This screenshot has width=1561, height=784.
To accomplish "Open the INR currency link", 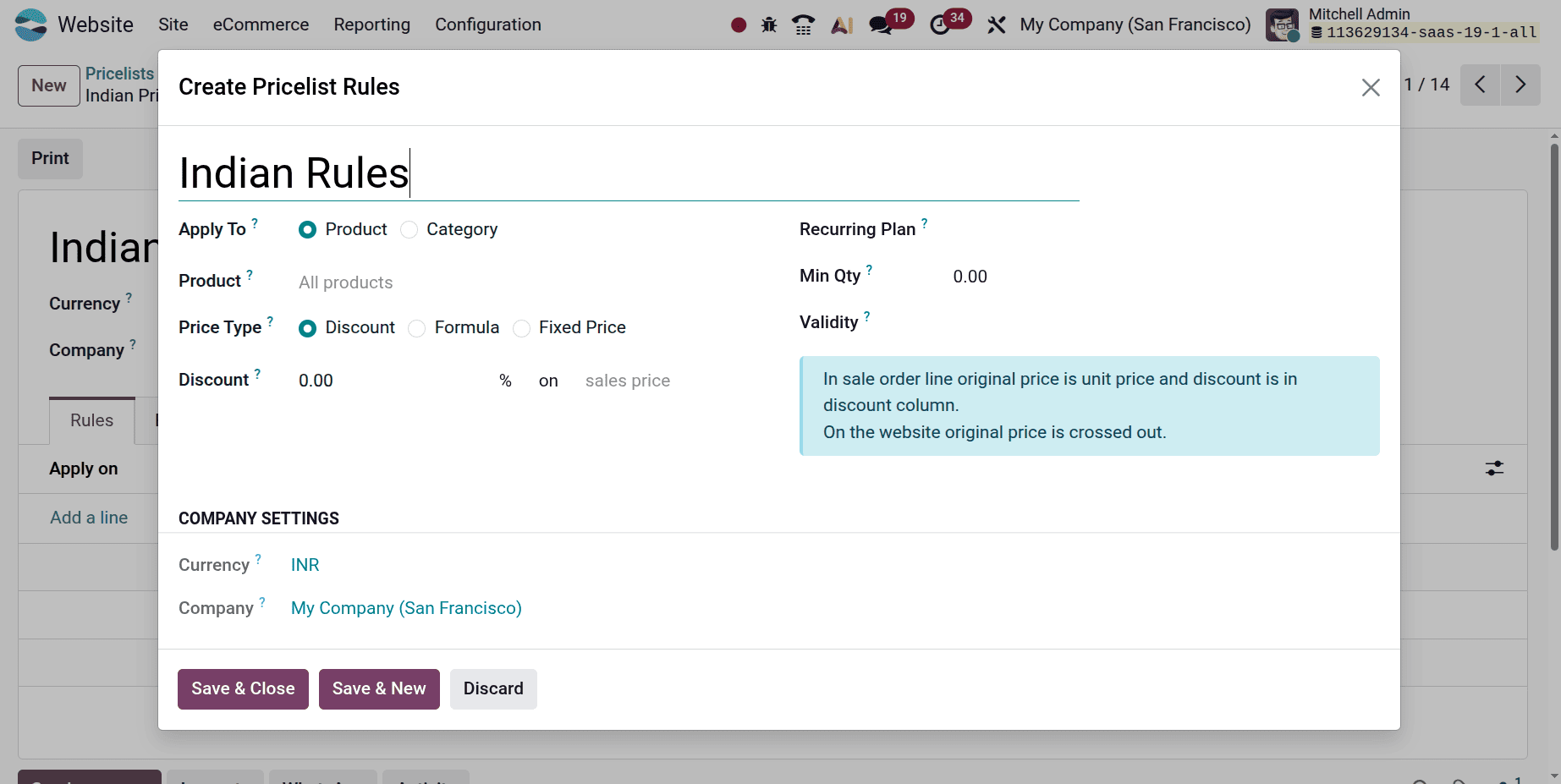I will pyautogui.click(x=305, y=565).
